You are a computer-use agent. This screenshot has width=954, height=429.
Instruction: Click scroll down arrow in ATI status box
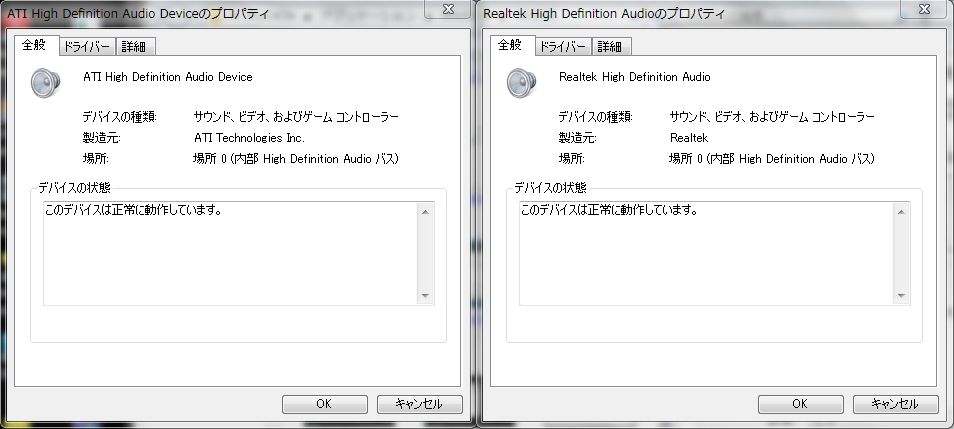tap(425, 296)
